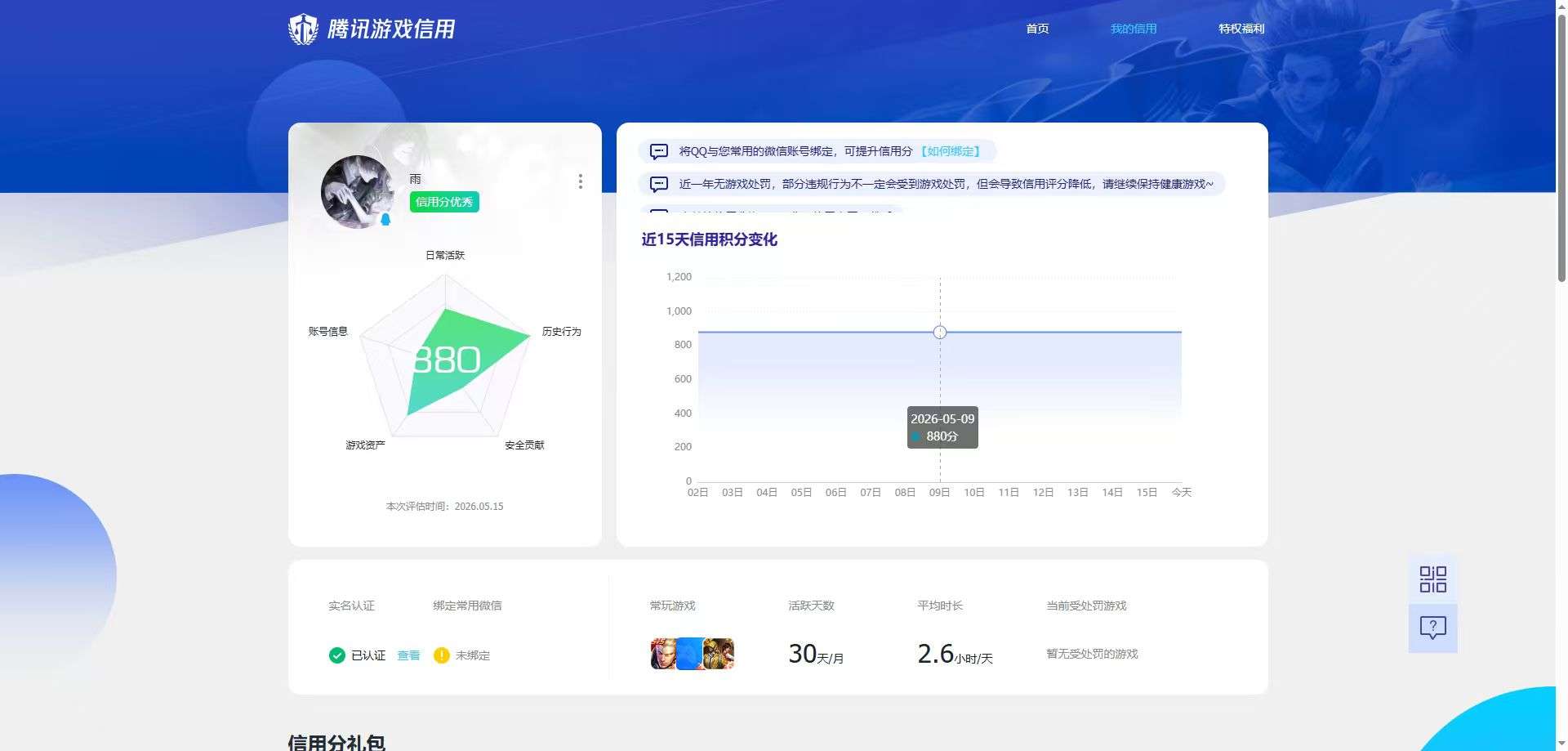The image size is (1568, 751).
Task: Click the first frequently played game icon
Action: tap(663, 654)
